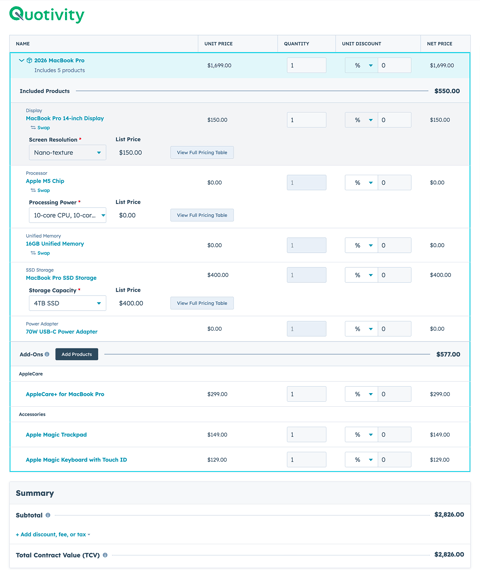Open the Storage Capacity 4TB SSD dropdown
Viewport: 480px width, 583px height.
pyautogui.click(x=68, y=303)
